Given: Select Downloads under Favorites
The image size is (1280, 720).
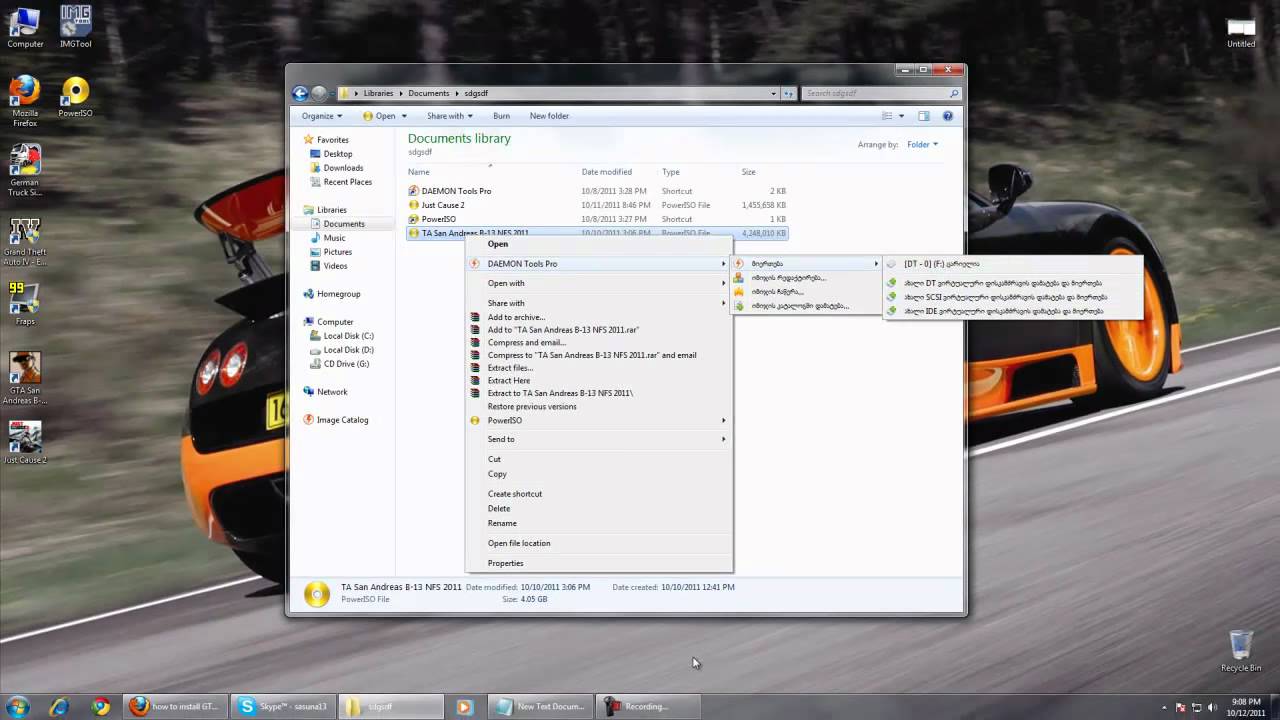Looking at the screenshot, I should (343, 168).
